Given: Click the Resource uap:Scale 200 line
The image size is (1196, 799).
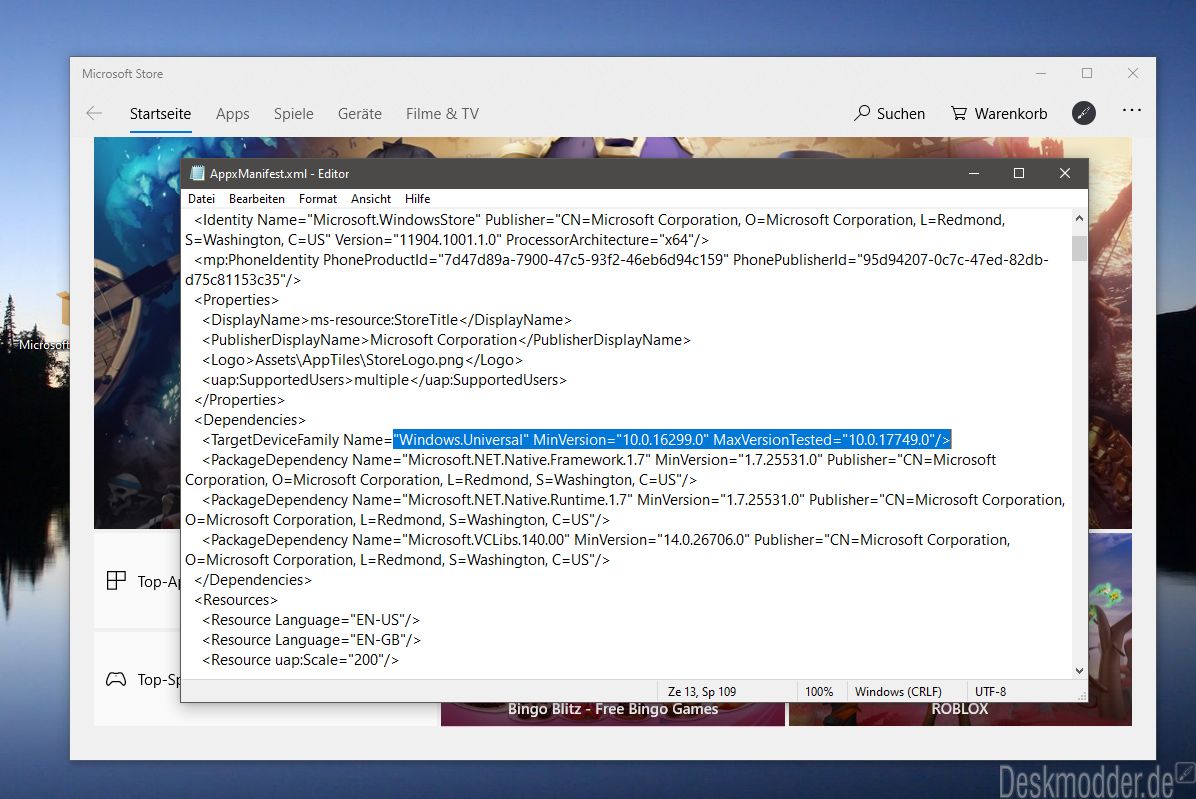Looking at the screenshot, I should pos(300,659).
